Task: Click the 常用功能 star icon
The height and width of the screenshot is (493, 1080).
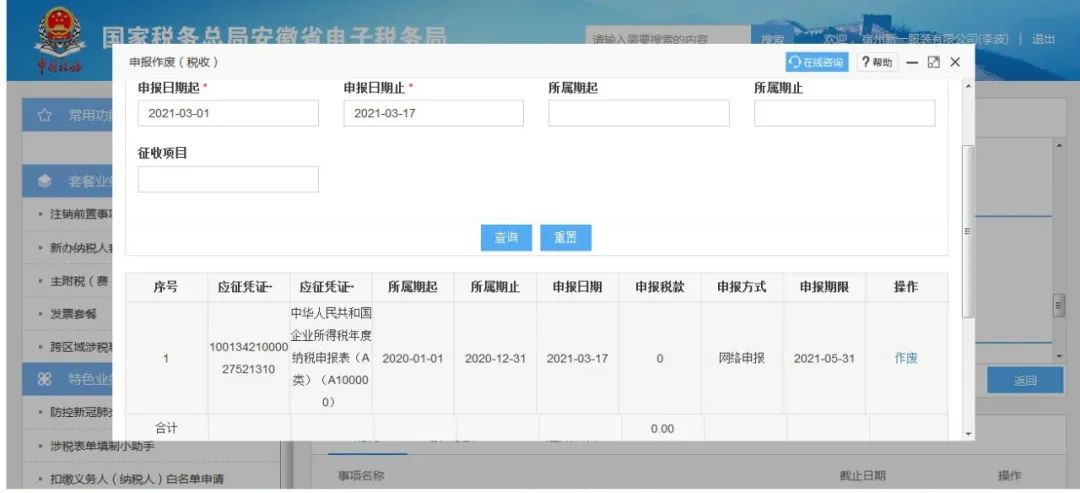Action: pyautogui.click(x=45, y=115)
